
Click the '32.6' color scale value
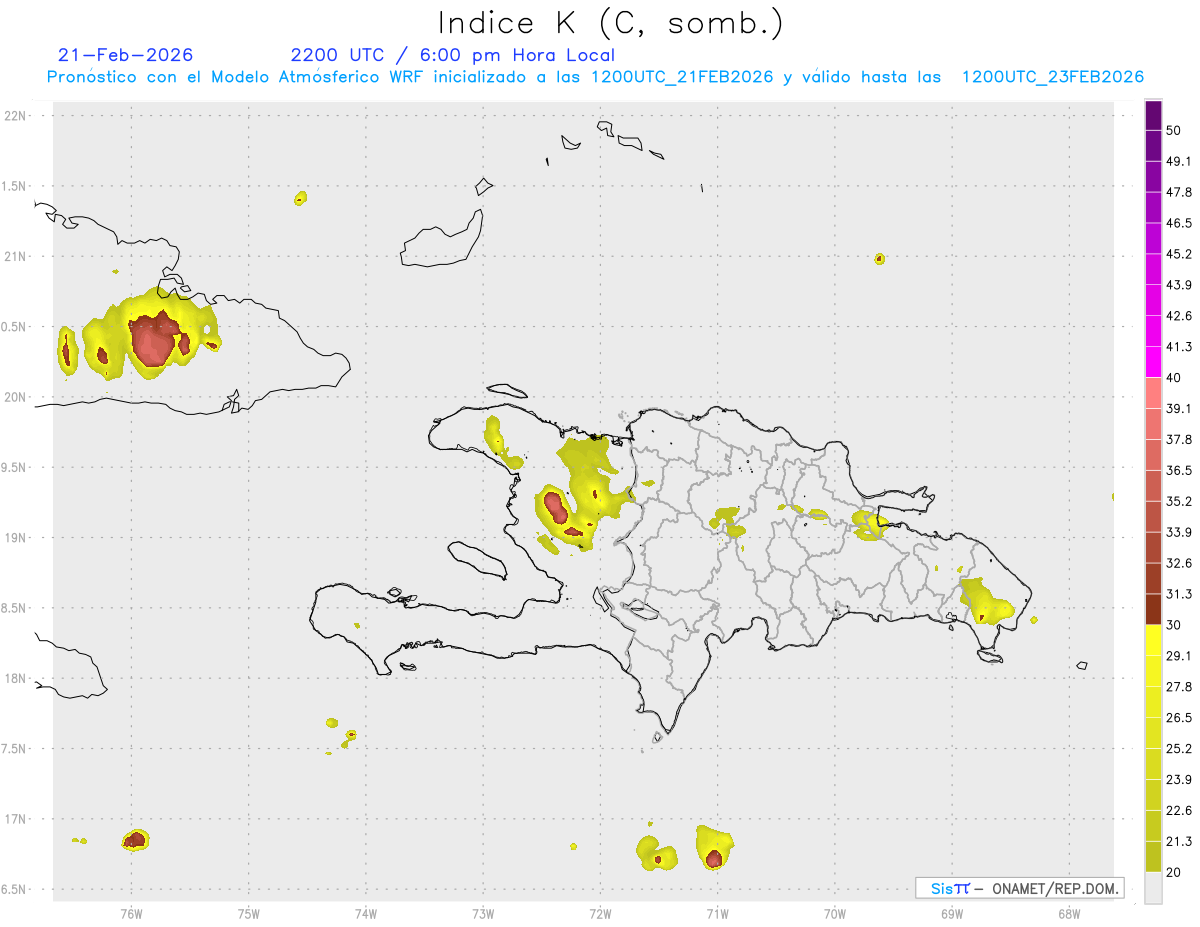point(1179,563)
